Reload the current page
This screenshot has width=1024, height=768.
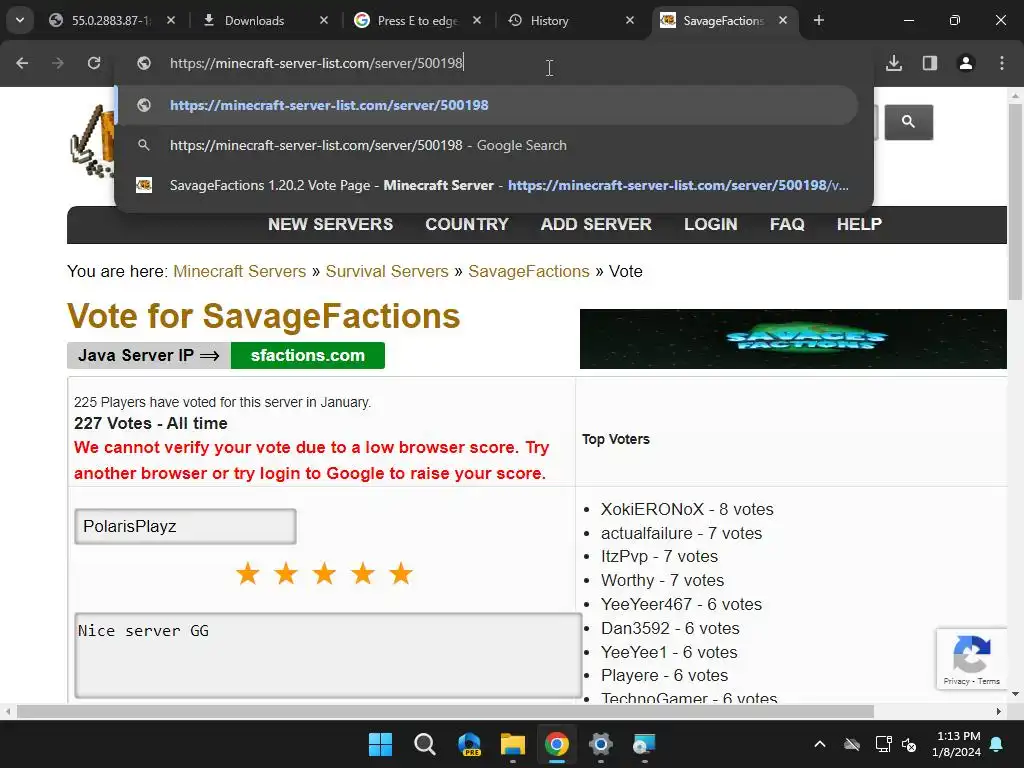[x=94, y=63]
